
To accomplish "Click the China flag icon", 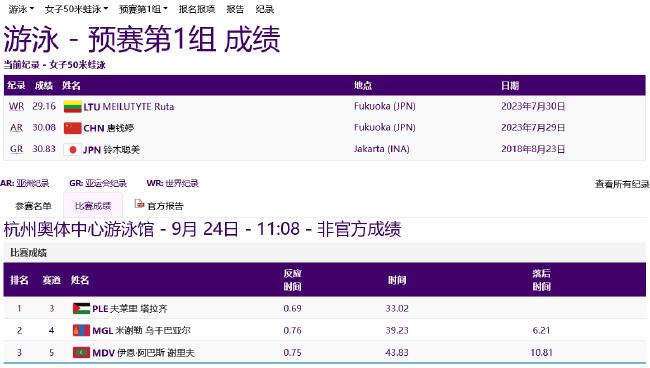I will [x=73, y=128].
